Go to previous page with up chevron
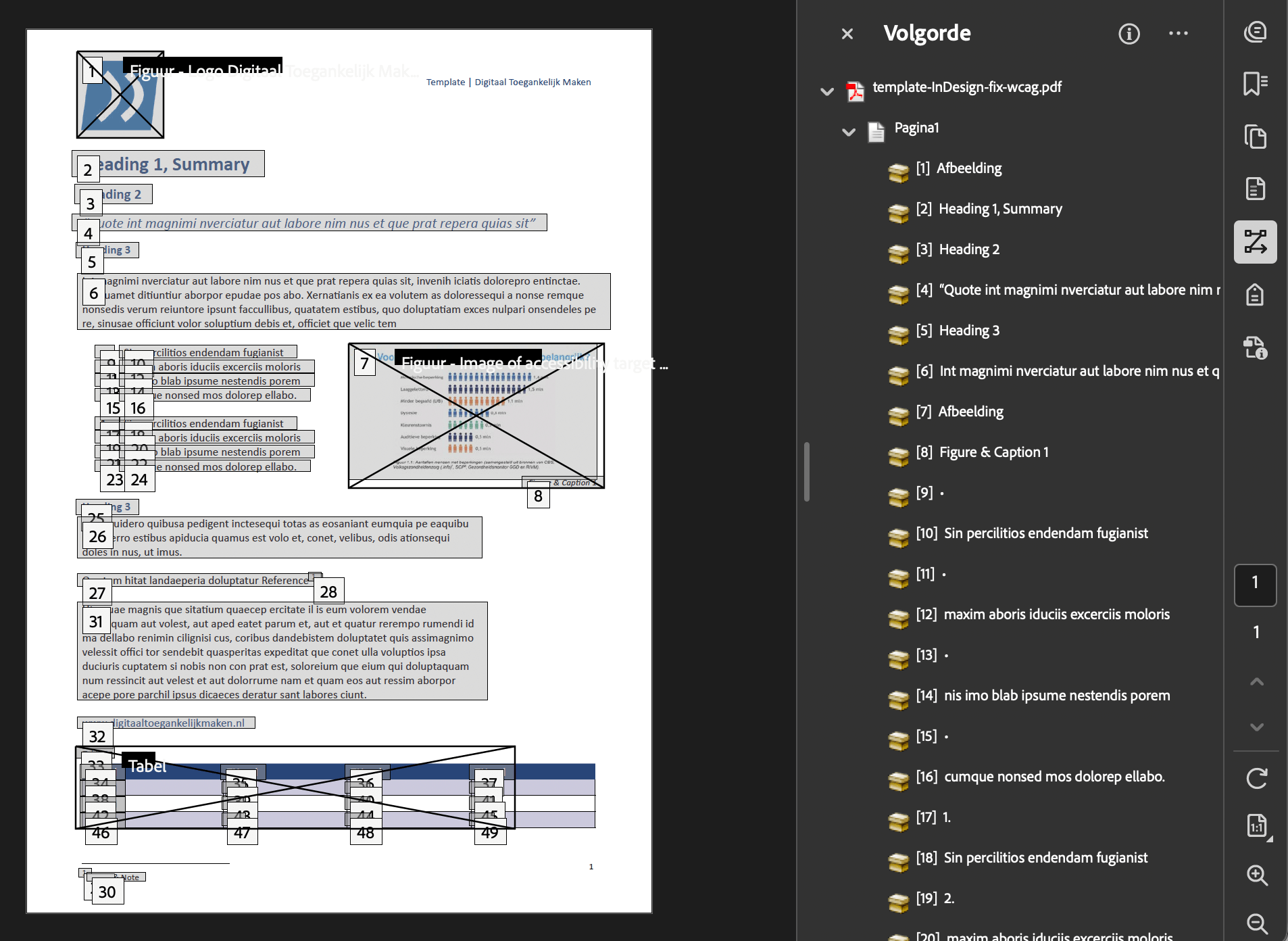Image resolution: width=1288 pixels, height=941 pixels. pos(1256,681)
